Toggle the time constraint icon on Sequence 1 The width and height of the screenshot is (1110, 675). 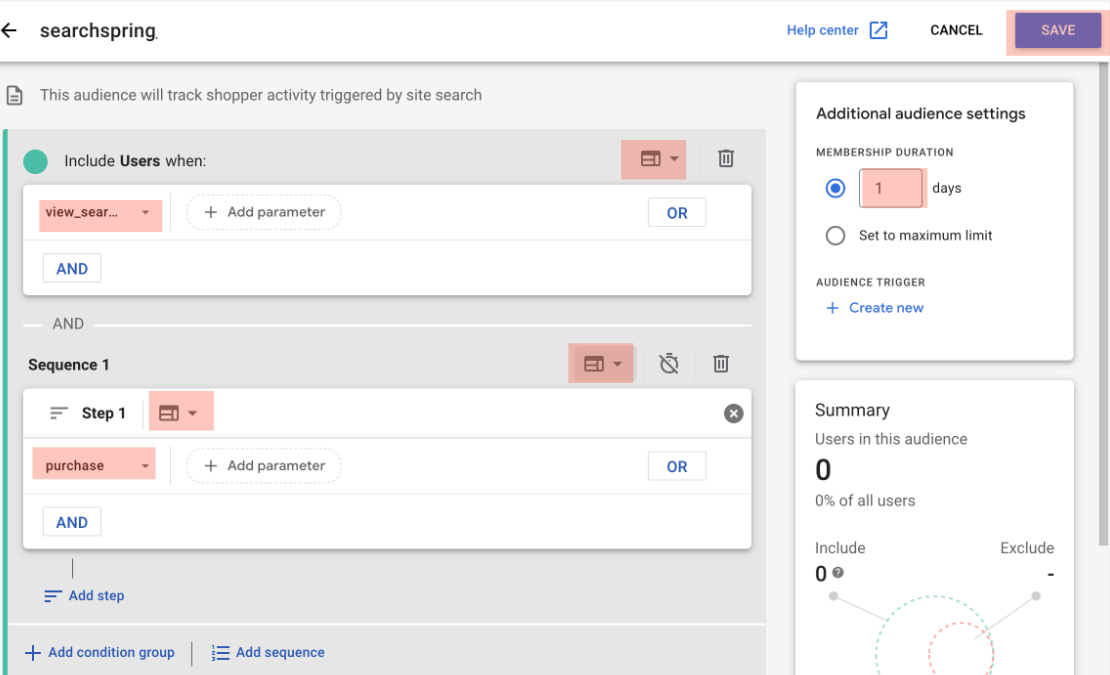coord(669,364)
